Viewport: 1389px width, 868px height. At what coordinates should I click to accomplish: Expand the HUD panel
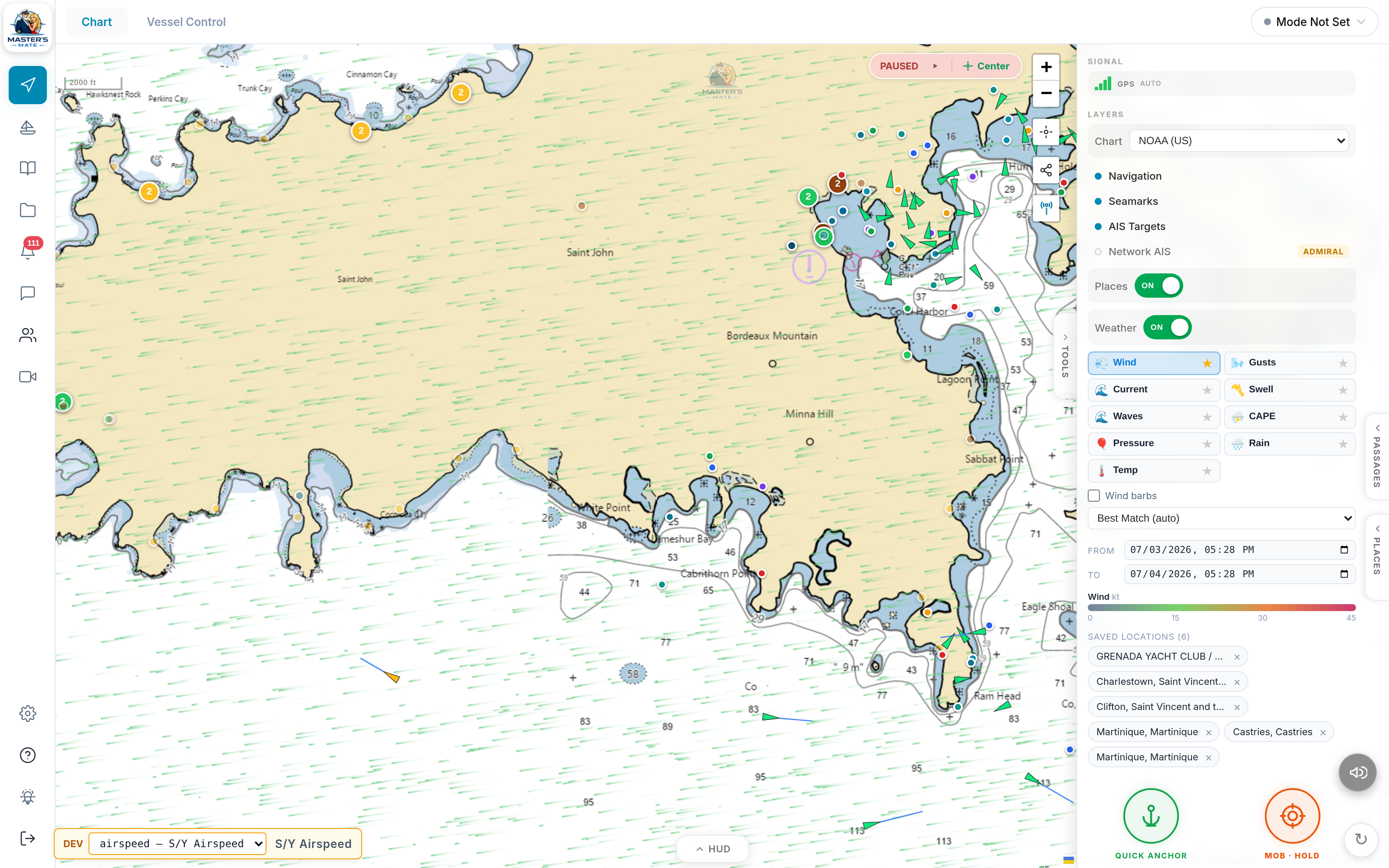coord(712,848)
